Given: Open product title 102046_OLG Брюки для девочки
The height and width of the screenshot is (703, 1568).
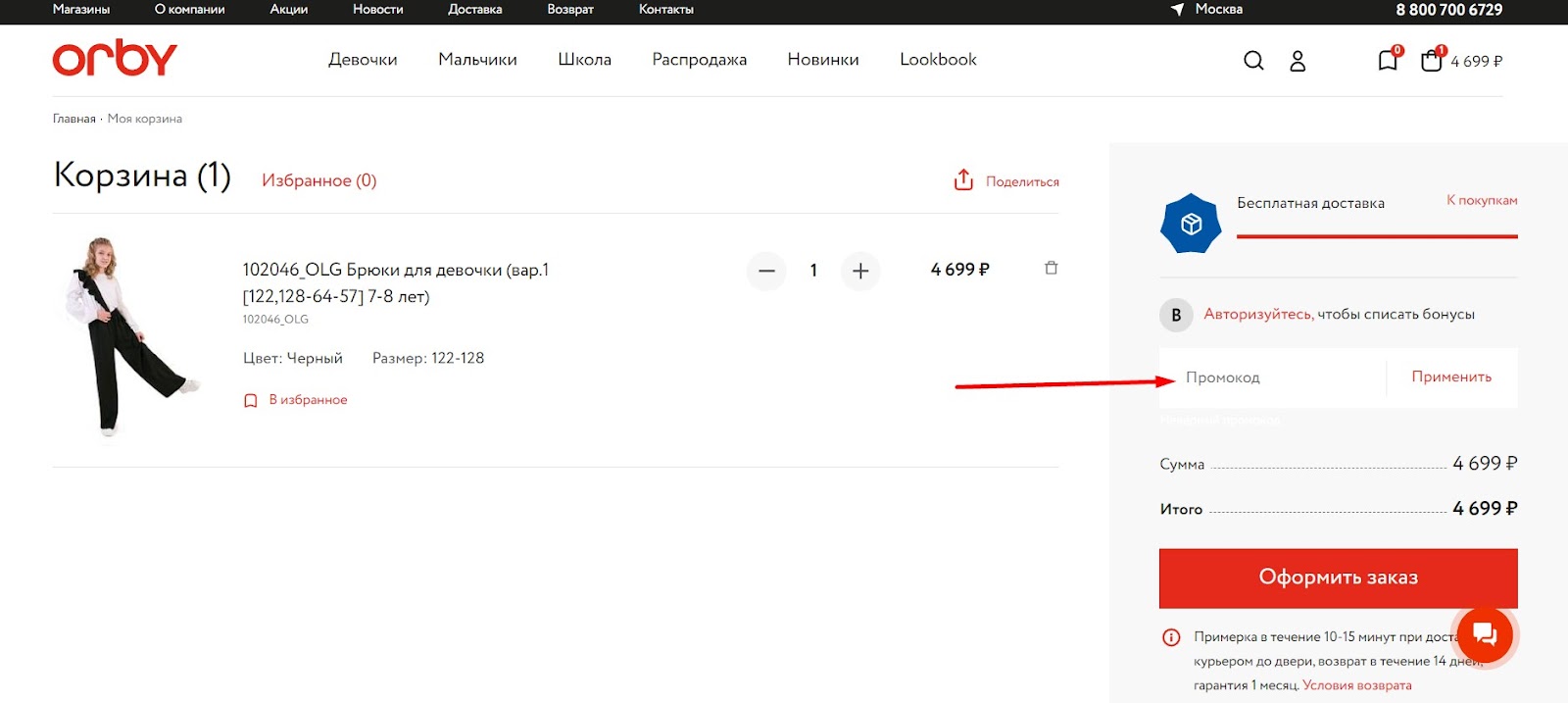Looking at the screenshot, I should (x=396, y=282).
